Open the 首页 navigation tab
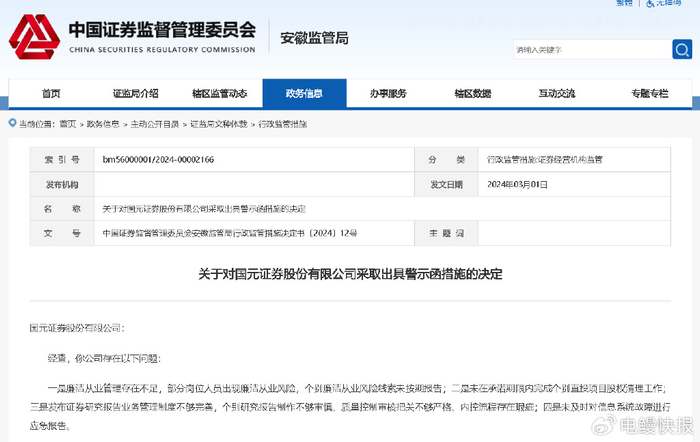 point(51,93)
